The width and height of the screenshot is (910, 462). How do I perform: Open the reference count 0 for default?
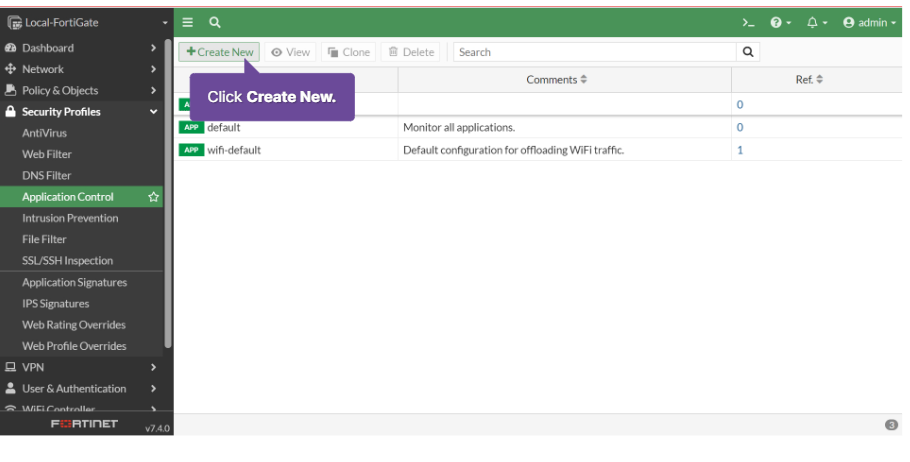click(x=740, y=127)
